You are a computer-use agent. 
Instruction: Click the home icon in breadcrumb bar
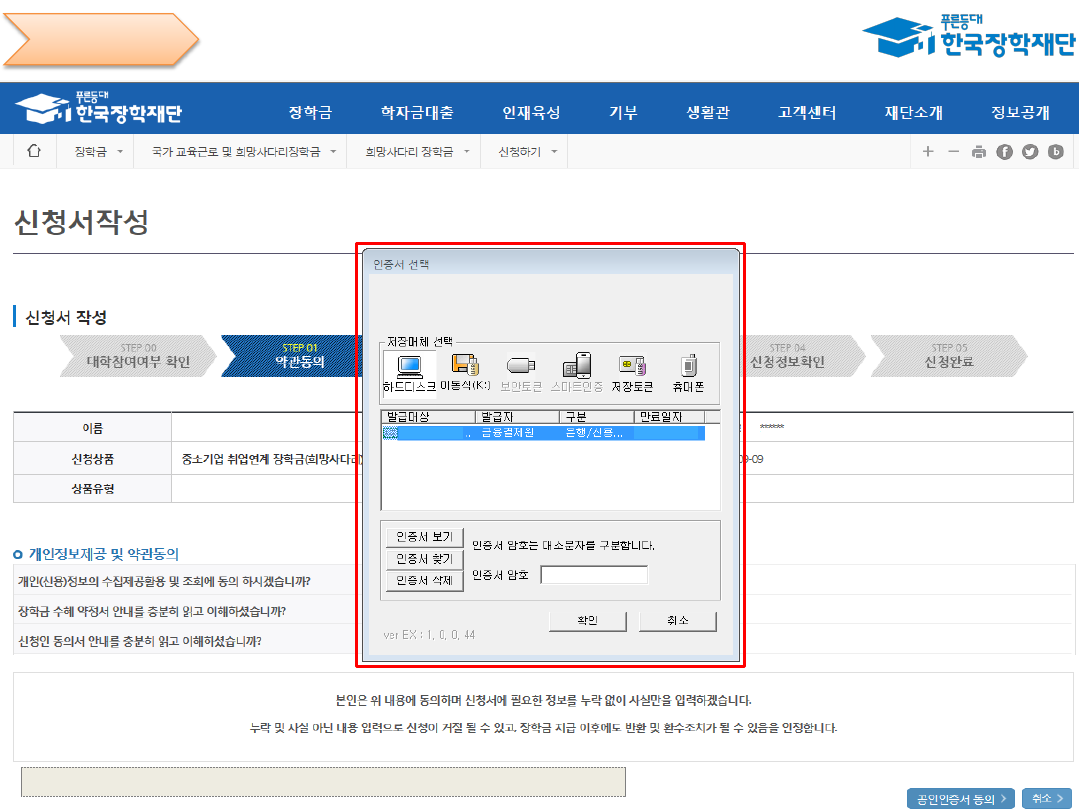(34, 152)
